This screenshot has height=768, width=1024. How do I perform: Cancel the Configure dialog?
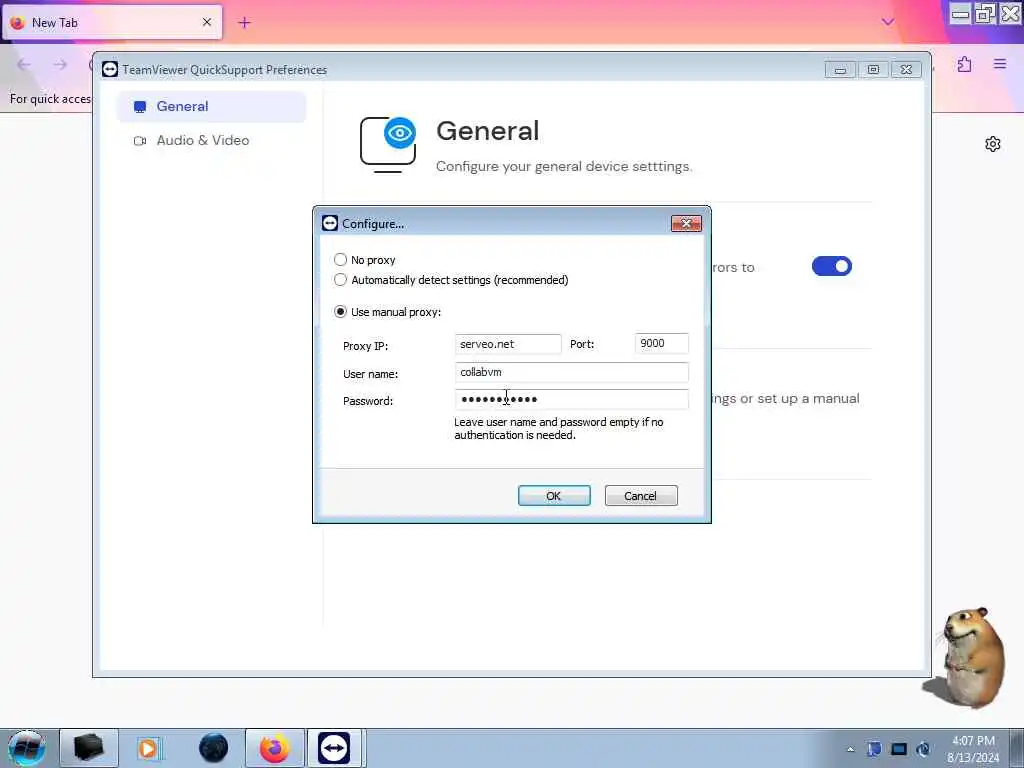coord(641,496)
